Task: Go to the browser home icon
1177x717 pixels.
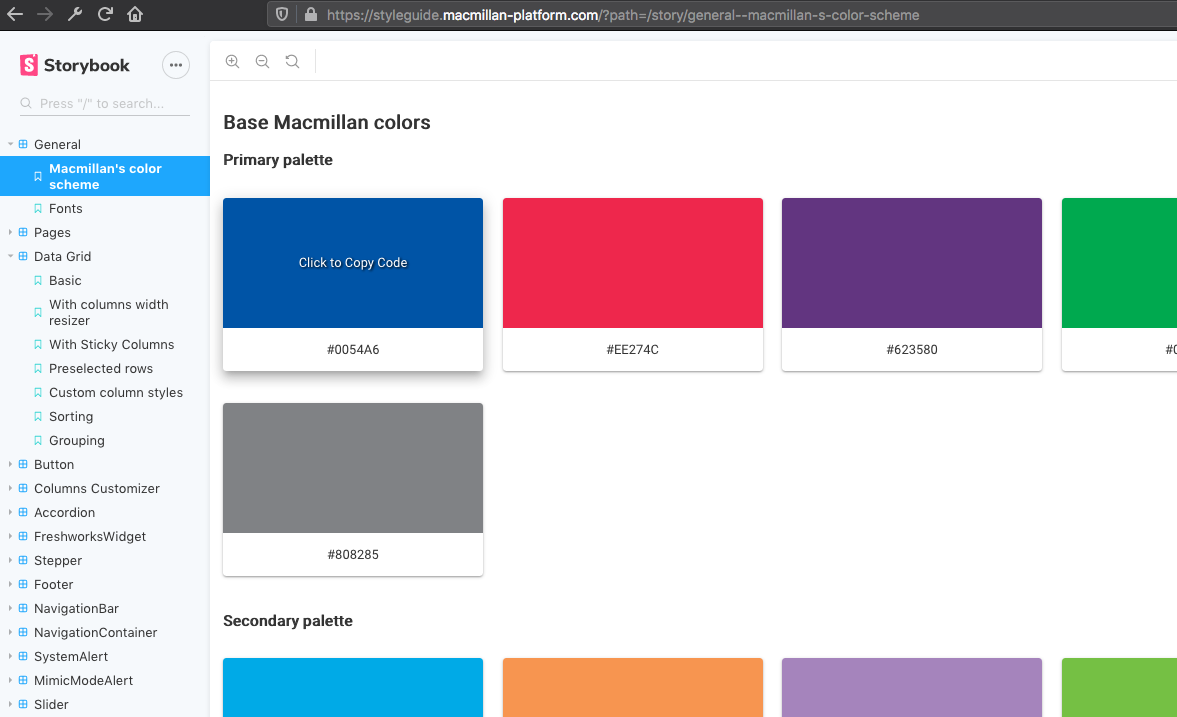Action: click(135, 14)
